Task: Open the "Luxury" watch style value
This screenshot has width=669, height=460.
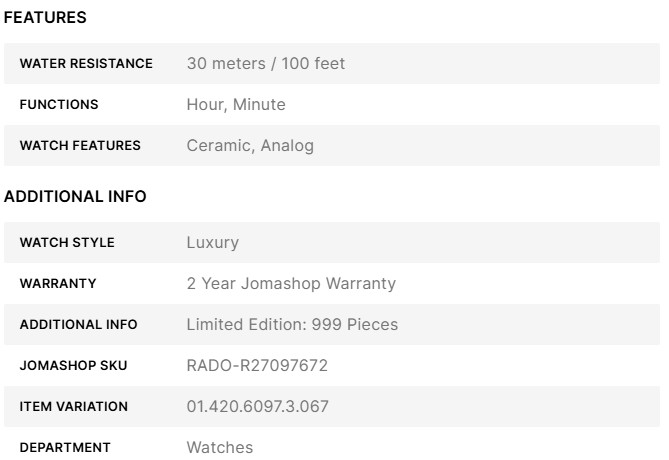Action: tap(212, 243)
